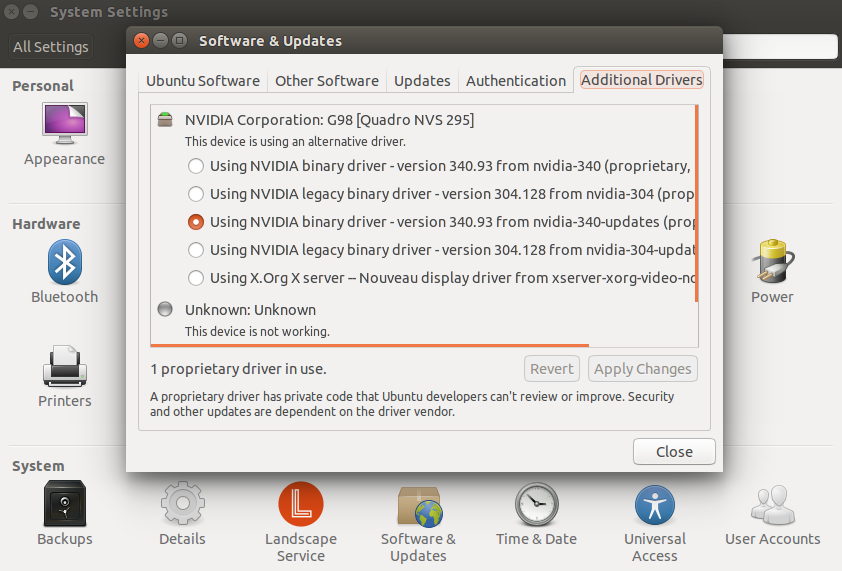This screenshot has width=842, height=571.
Task: Click the System Settings search field
Action: point(780,47)
